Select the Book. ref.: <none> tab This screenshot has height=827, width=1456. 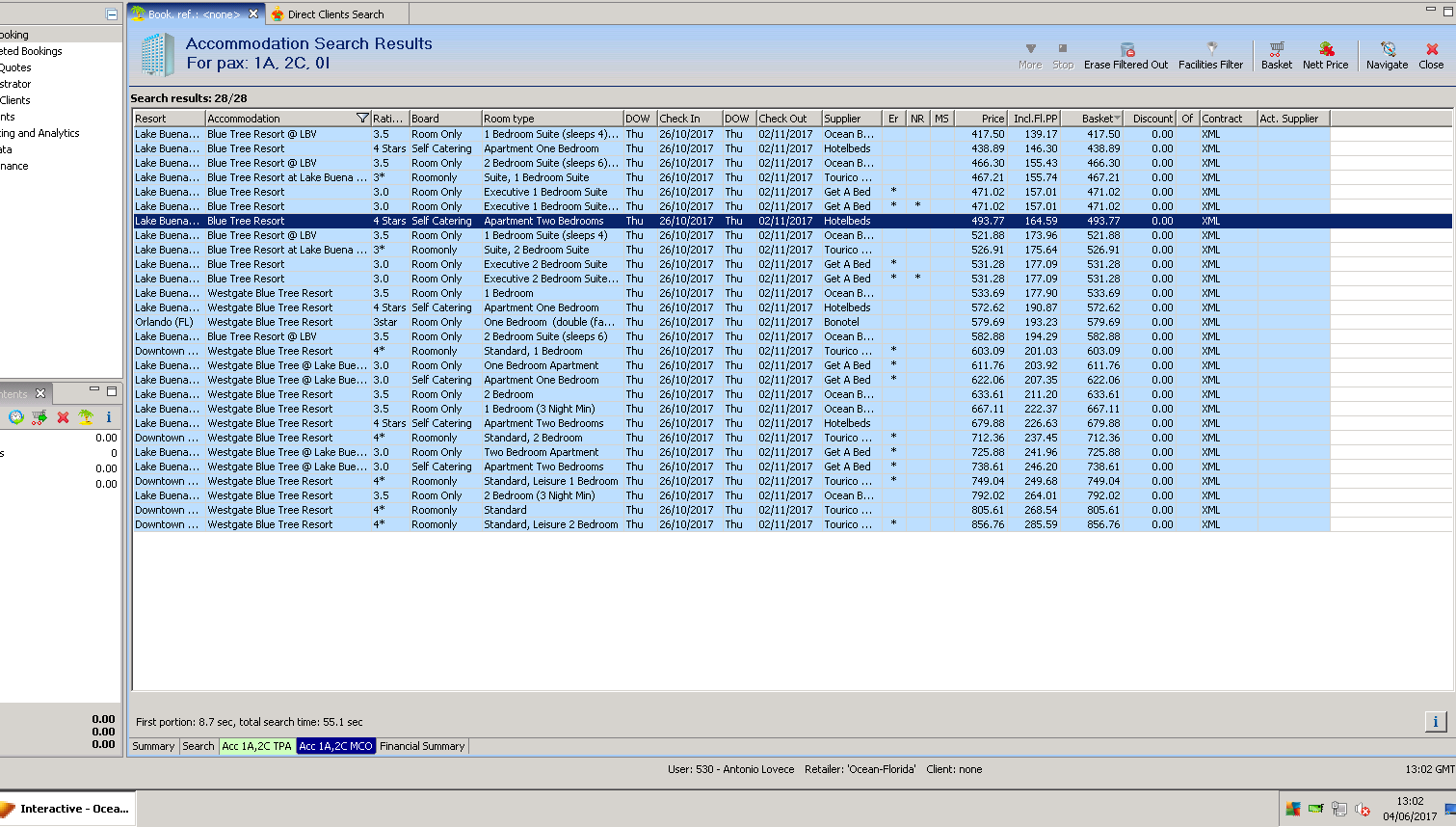[x=194, y=13]
